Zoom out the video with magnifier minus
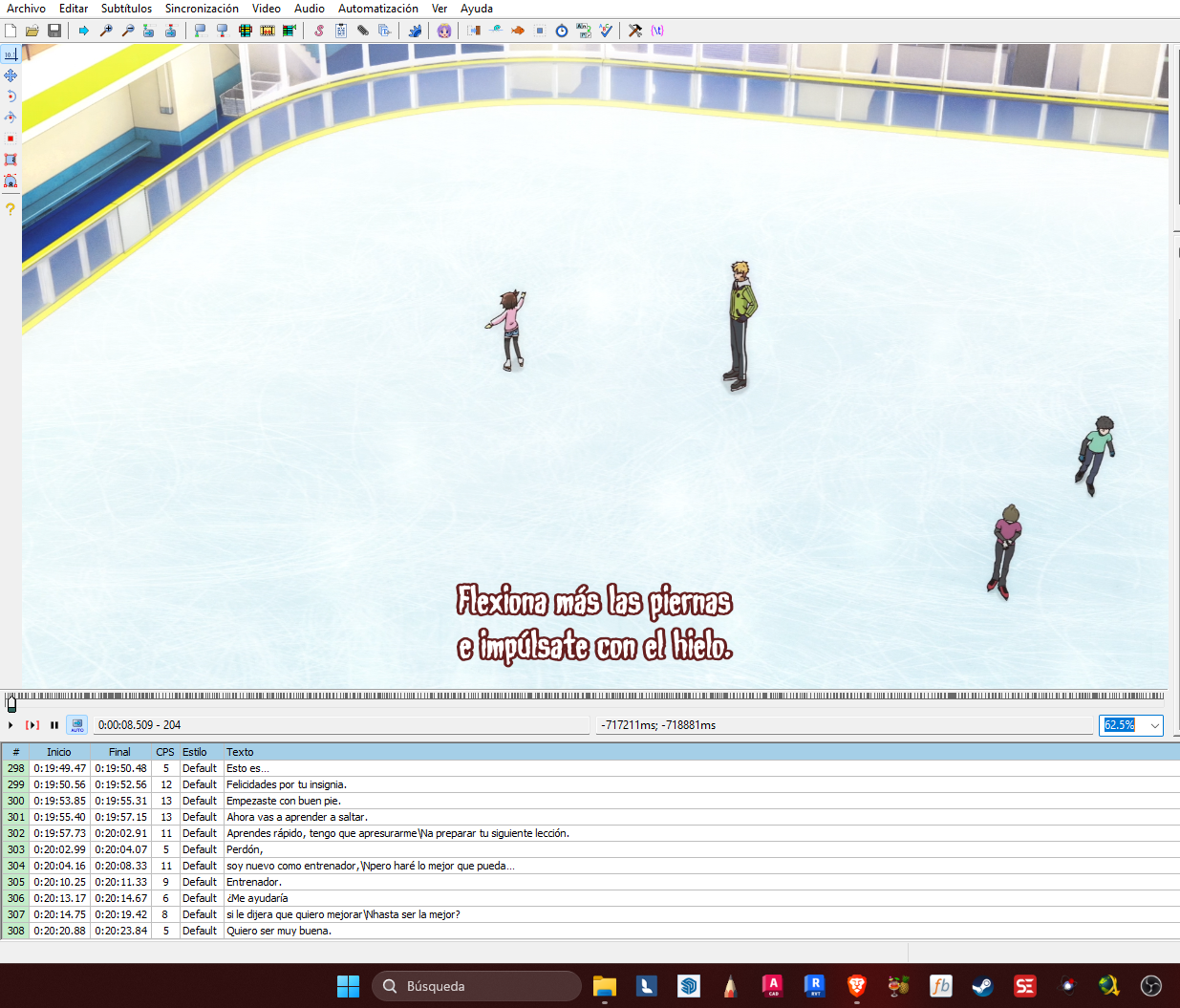This screenshot has width=1180, height=1008. pos(128,31)
